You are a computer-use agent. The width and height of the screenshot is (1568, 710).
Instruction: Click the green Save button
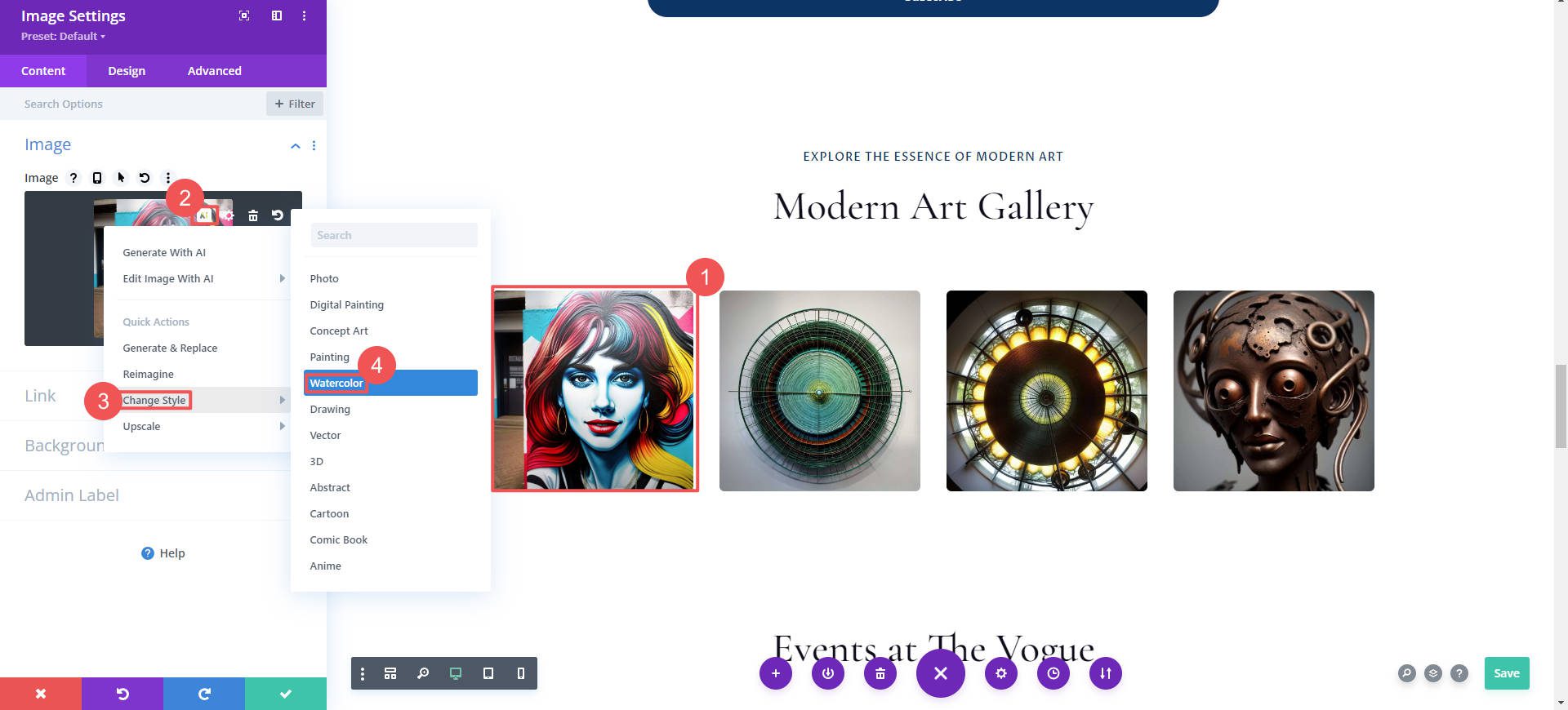pyautogui.click(x=1506, y=673)
